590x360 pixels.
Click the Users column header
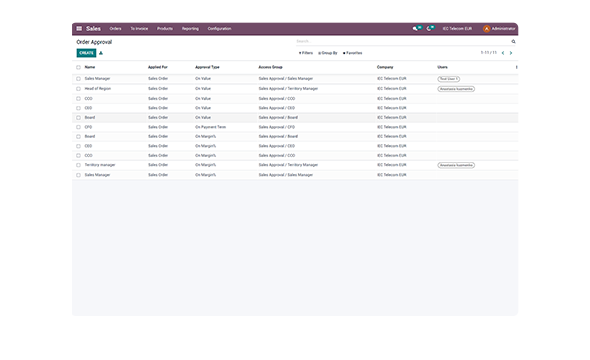(x=442, y=67)
